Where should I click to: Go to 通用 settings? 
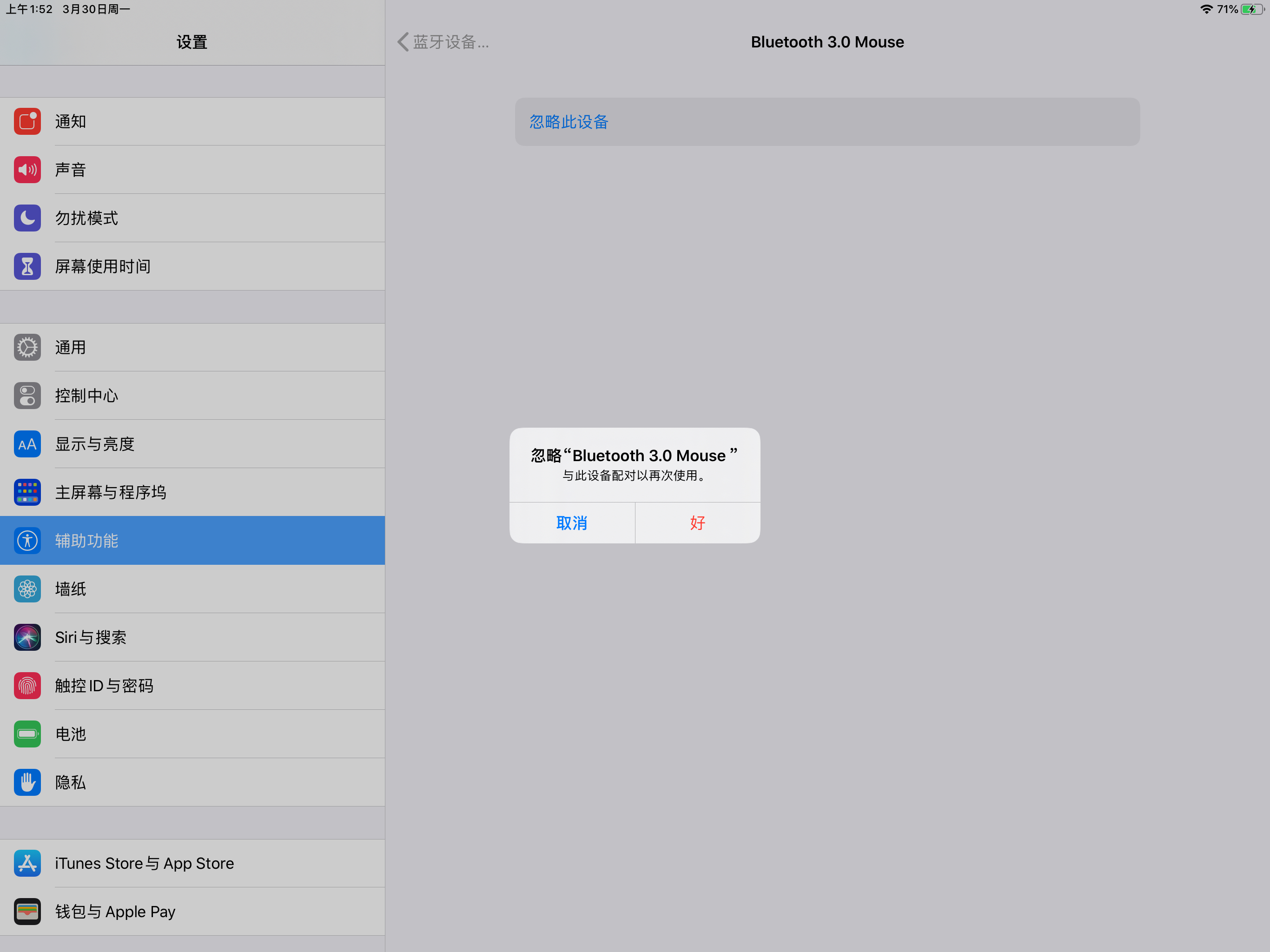[192, 347]
